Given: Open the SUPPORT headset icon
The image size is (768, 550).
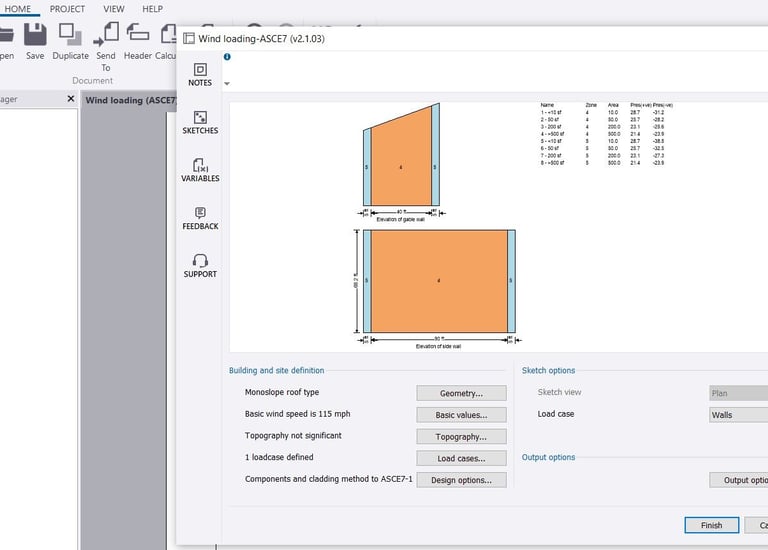Looking at the screenshot, I should [200, 260].
